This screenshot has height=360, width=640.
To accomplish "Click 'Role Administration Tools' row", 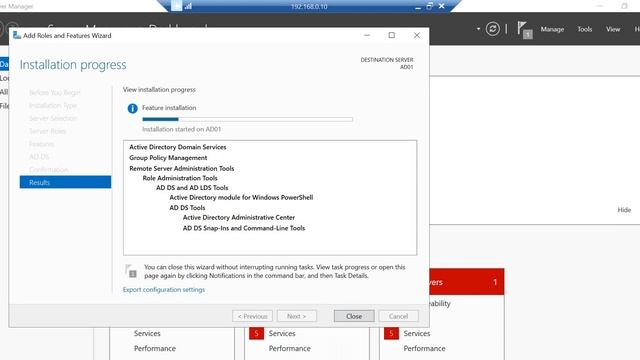I will 180,178.
